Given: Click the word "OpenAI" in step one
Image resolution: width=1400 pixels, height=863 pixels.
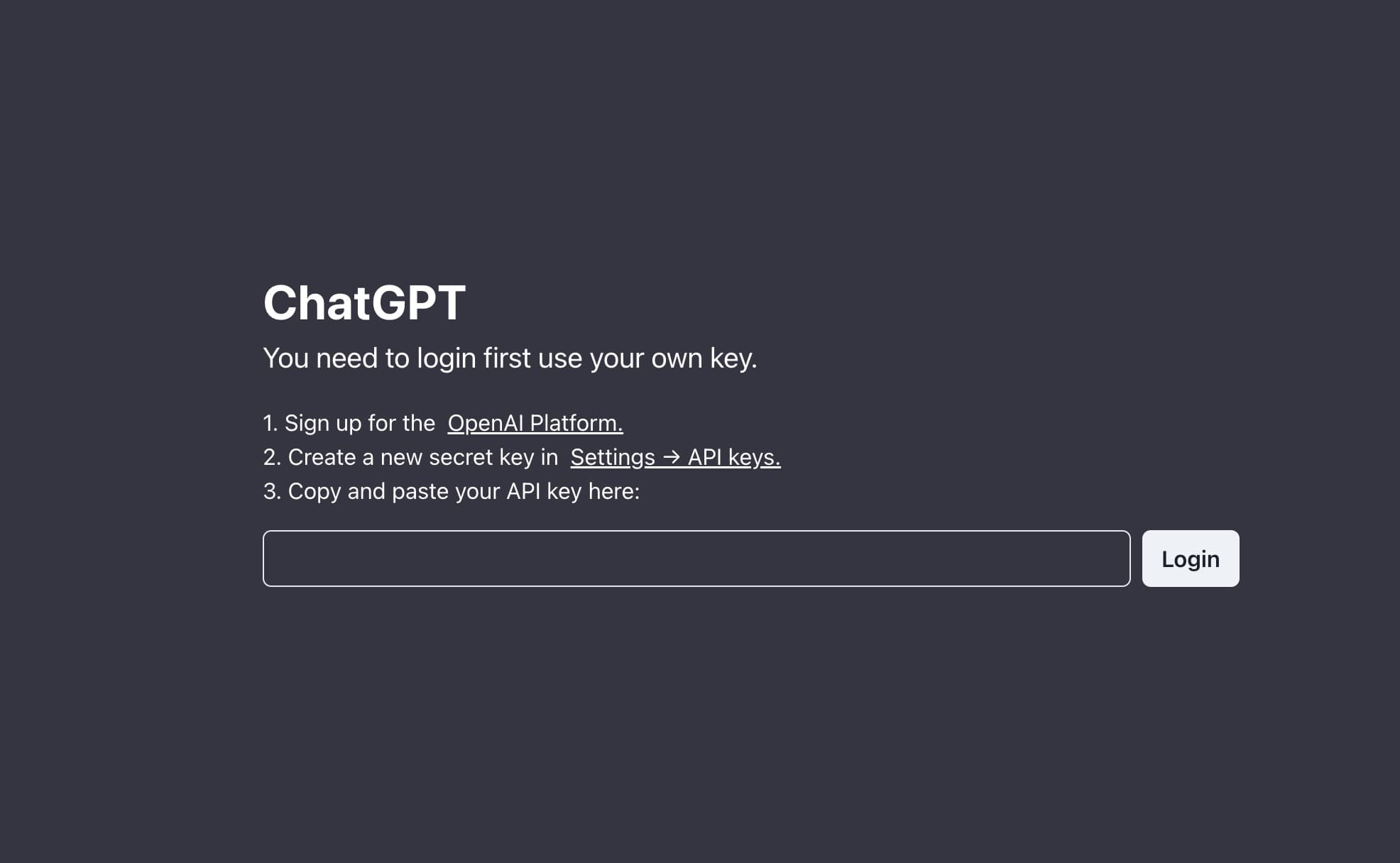Looking at the screenshot, I should 486,423.
